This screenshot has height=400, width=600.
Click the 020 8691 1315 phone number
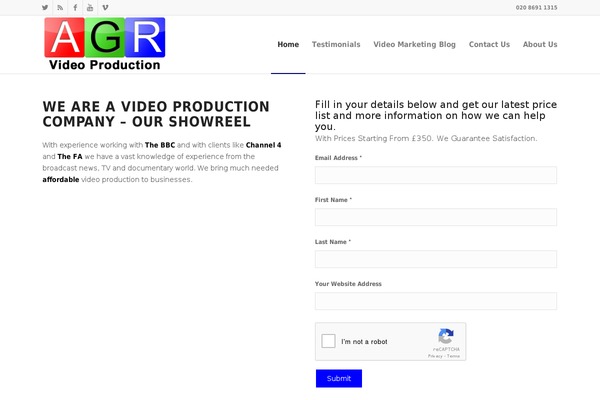[536, 8]
